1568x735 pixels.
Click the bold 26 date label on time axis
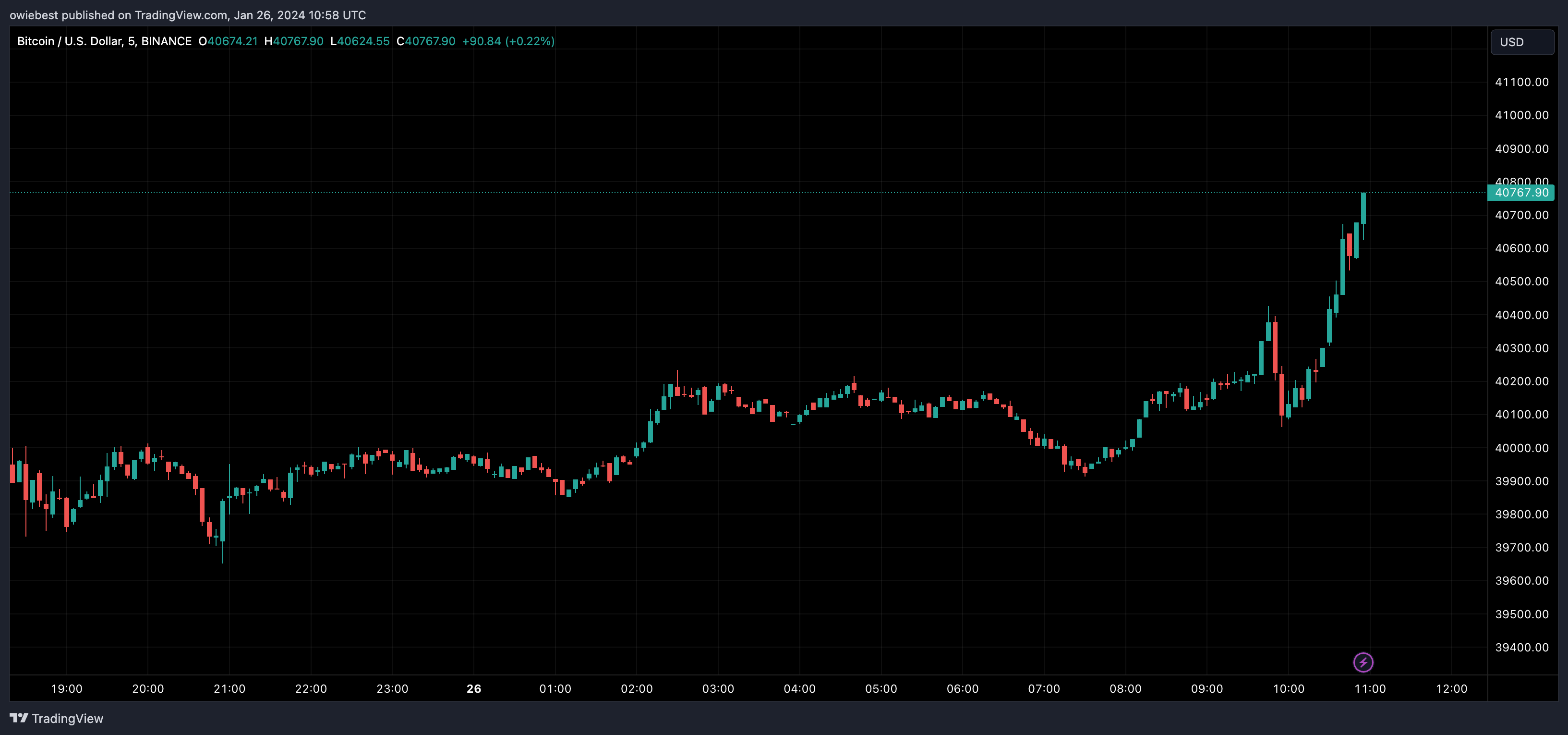coord(473,689)
